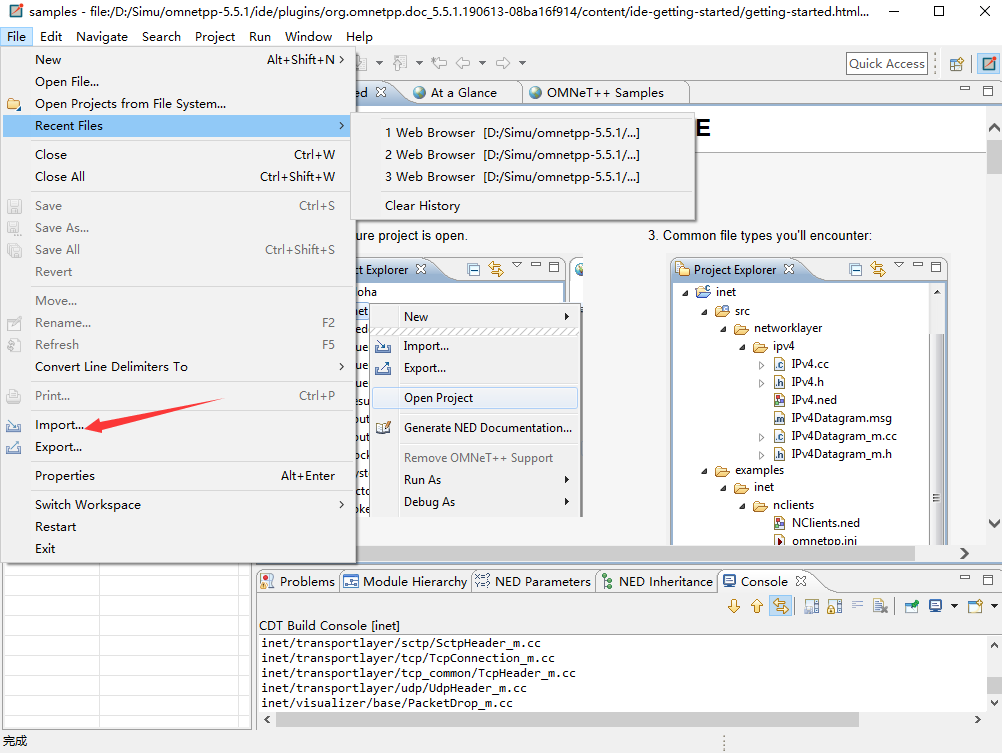Open the Help menu
1002x753 pixels.
[x=359, y=36]
